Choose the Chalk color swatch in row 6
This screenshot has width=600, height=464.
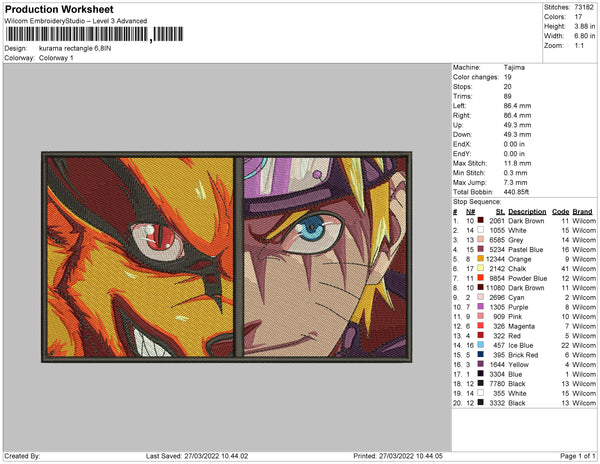pyautogui.click(x=480, y=268)
